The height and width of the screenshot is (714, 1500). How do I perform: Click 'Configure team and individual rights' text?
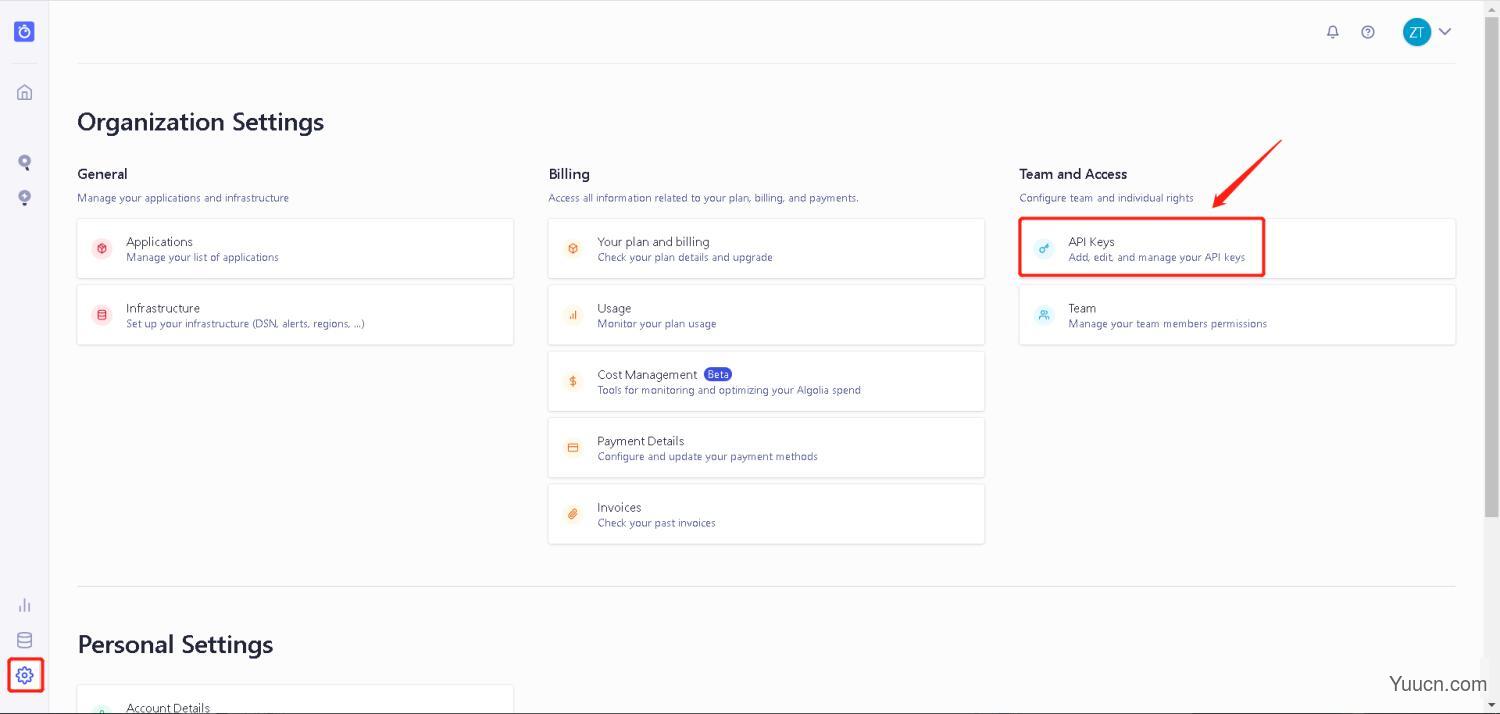[x=1106, y=198]
